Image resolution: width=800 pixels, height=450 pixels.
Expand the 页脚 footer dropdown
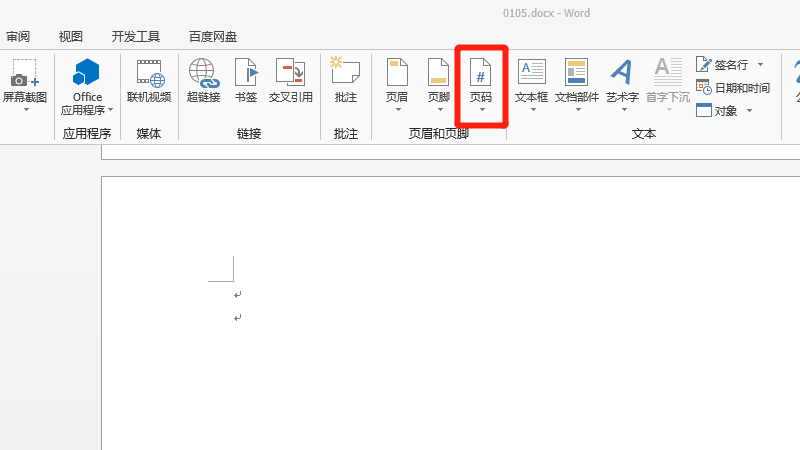tap(439, 109)
